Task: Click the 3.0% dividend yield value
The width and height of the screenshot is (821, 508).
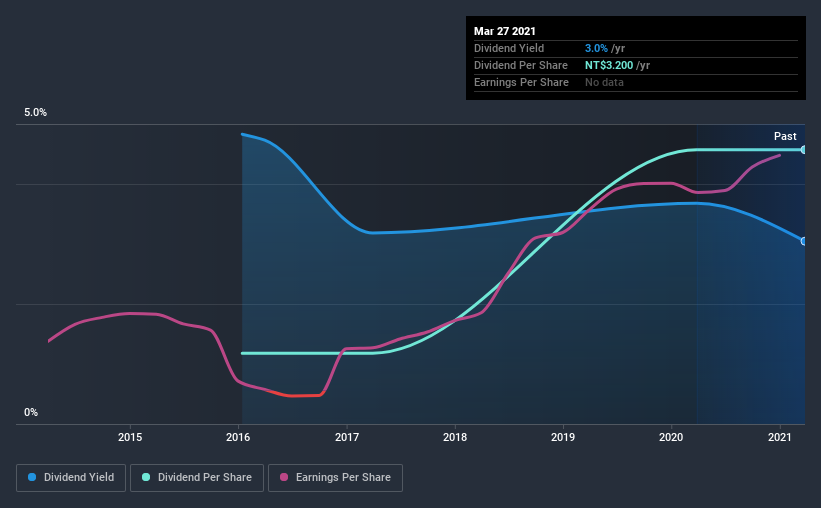Action: click(596, 48)
